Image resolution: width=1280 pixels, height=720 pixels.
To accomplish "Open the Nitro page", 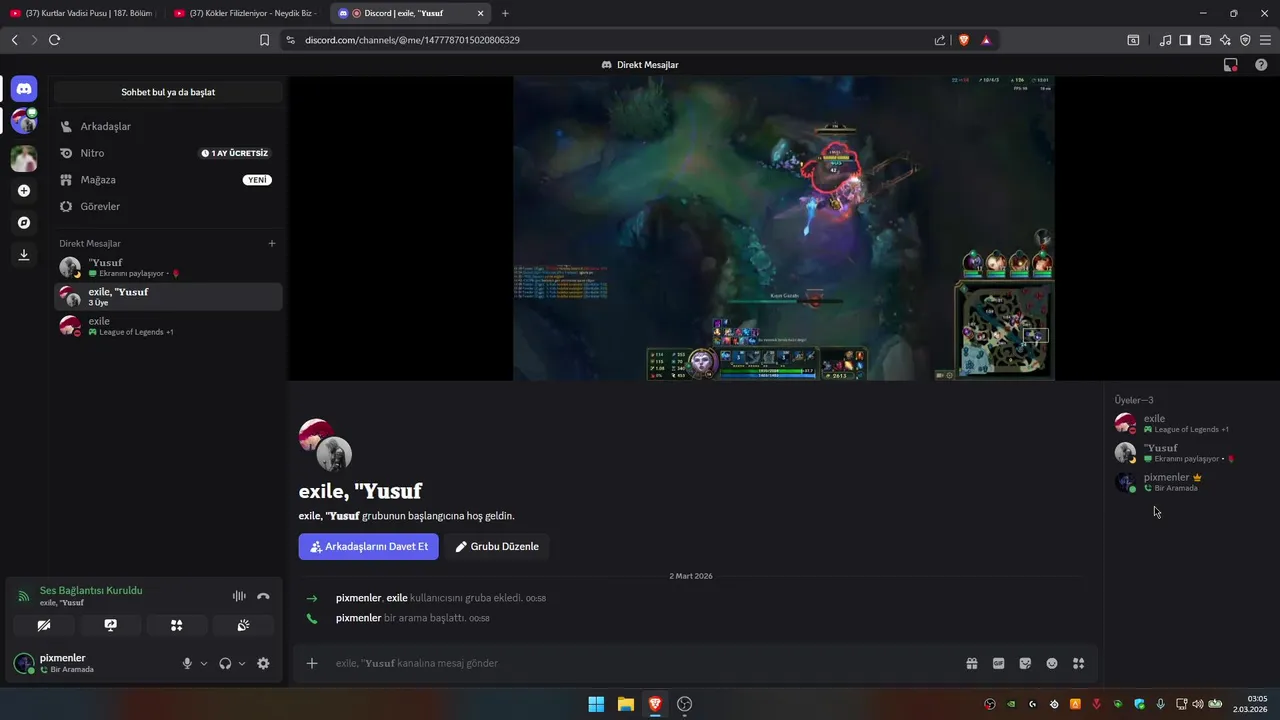I will click(168, 153).
